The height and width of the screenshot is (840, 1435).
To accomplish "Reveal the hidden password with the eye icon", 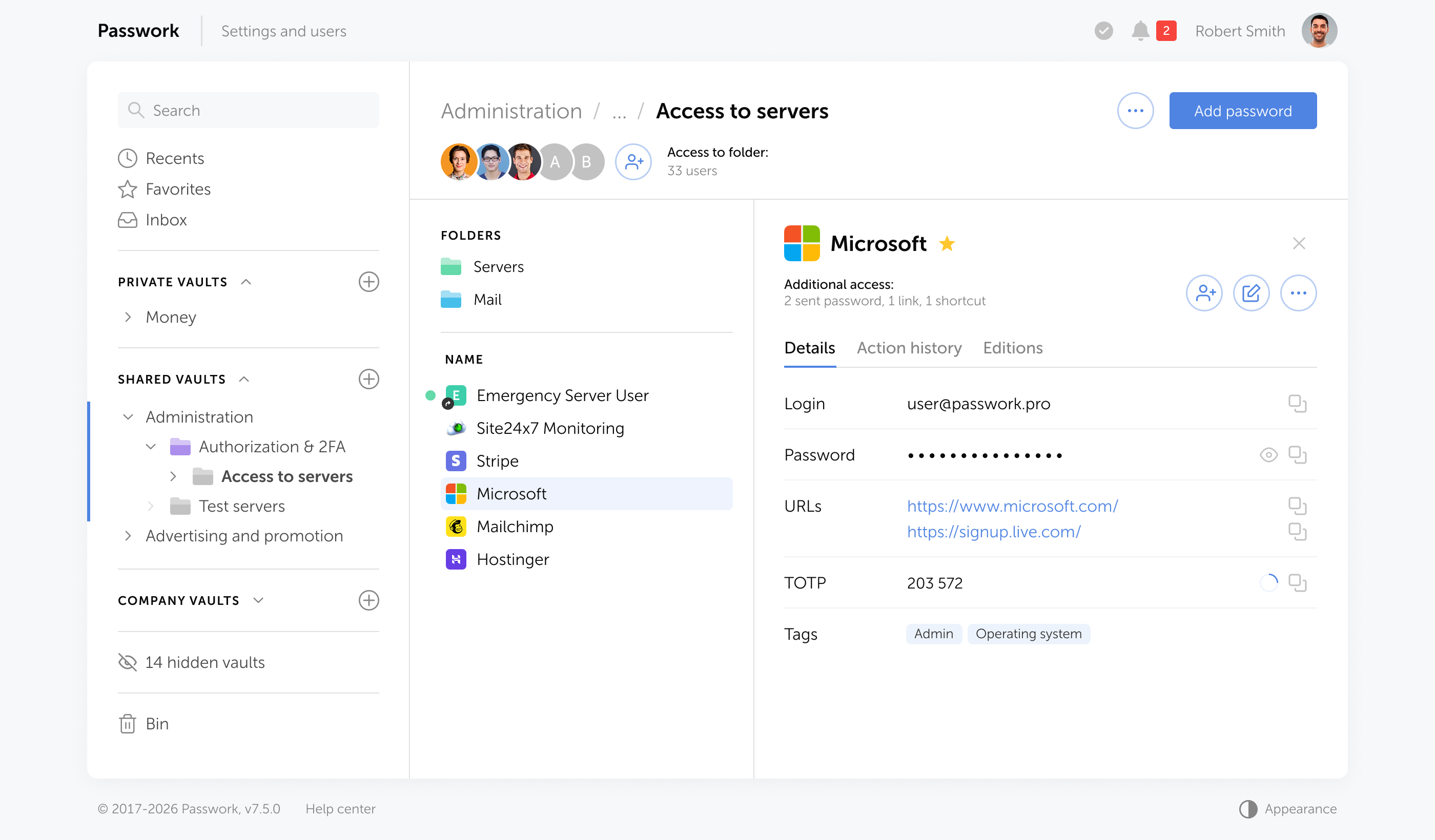I will pos(1269,455).
